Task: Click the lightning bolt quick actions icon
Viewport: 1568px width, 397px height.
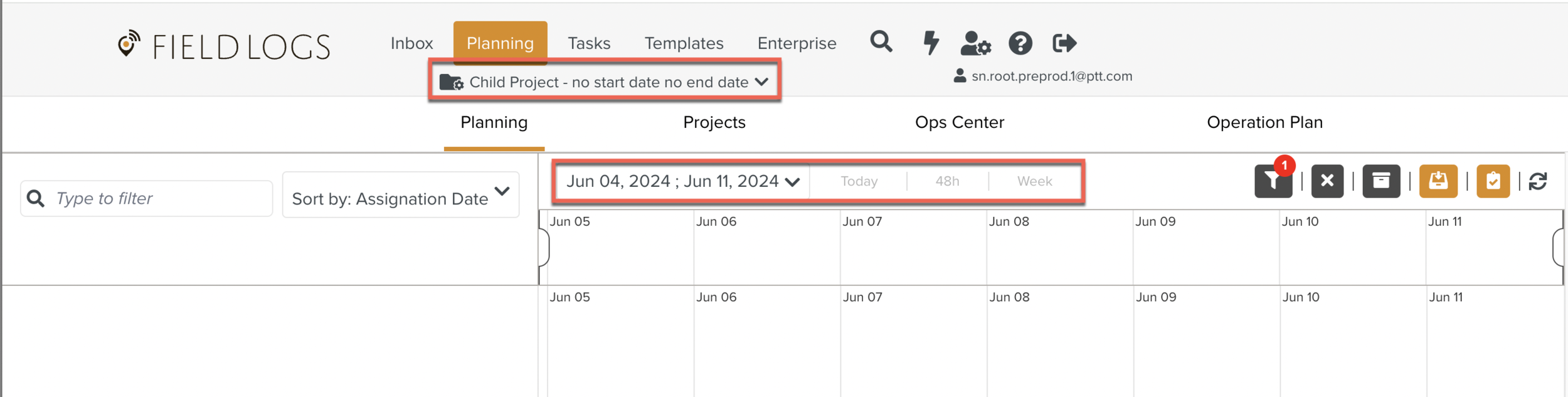Action: point(931,43)
